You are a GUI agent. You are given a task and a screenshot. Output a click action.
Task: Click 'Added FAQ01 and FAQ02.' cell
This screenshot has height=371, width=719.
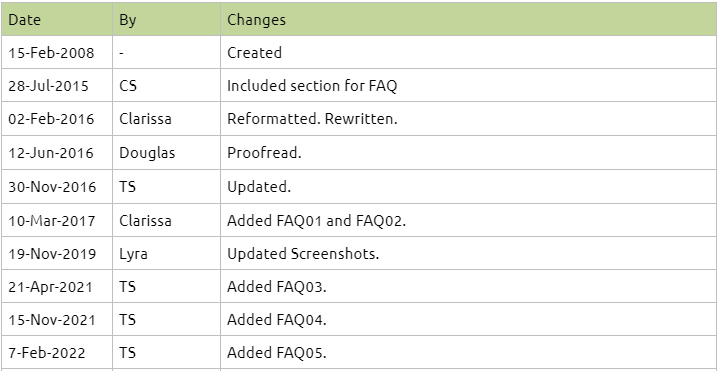pos(469,220)
